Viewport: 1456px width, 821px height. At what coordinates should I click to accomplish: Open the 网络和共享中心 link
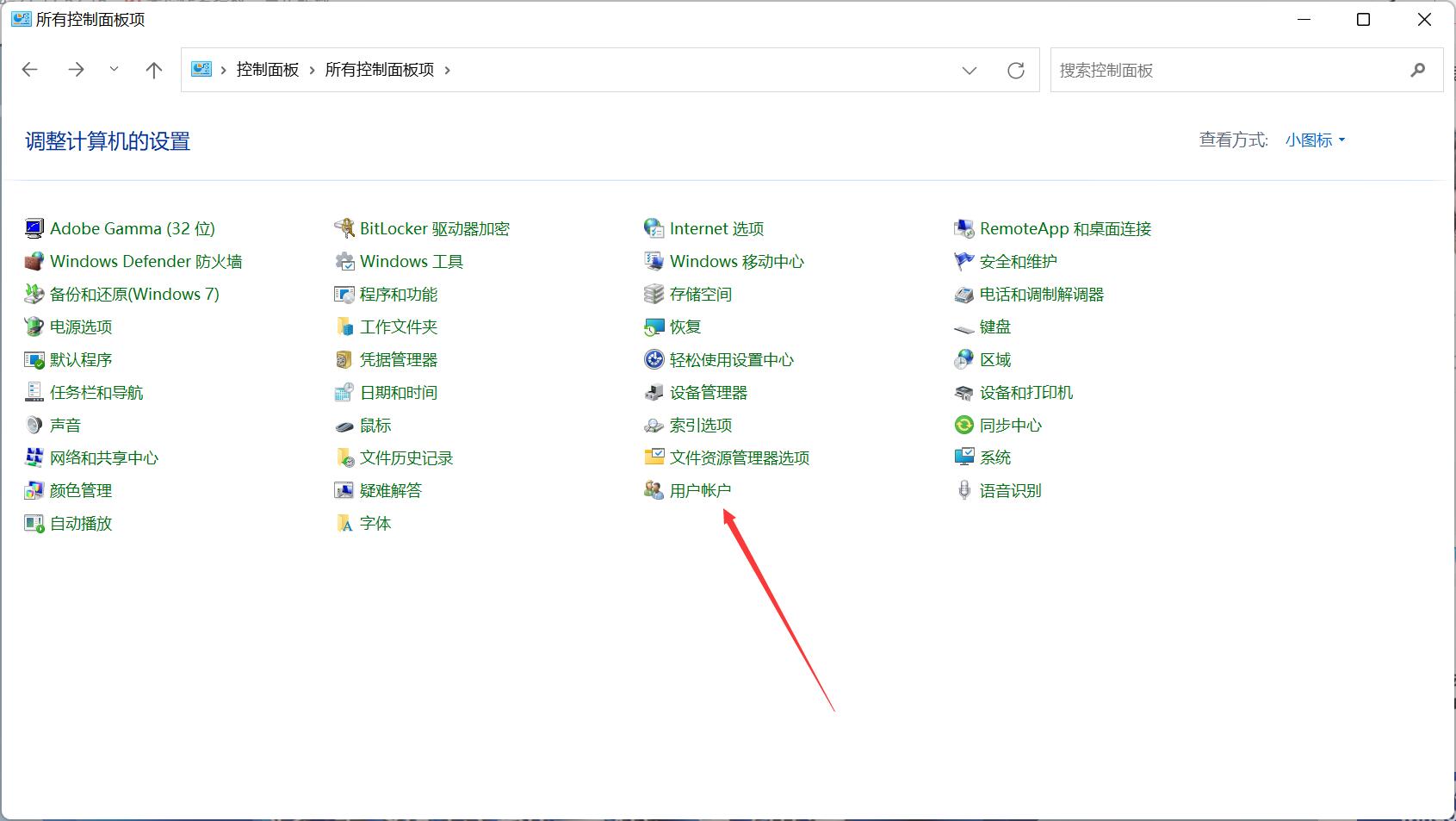(103, 457)
